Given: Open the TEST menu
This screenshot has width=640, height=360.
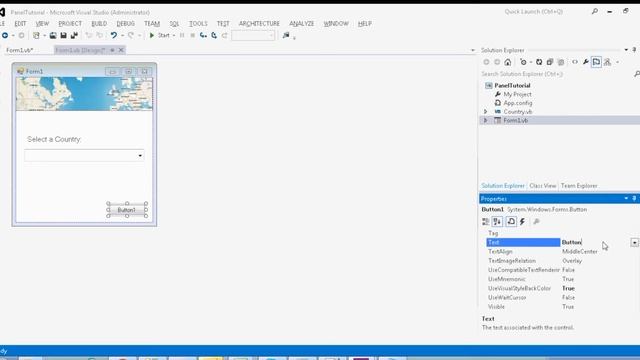Looking at the screenshot, I should tap(223, 24).
